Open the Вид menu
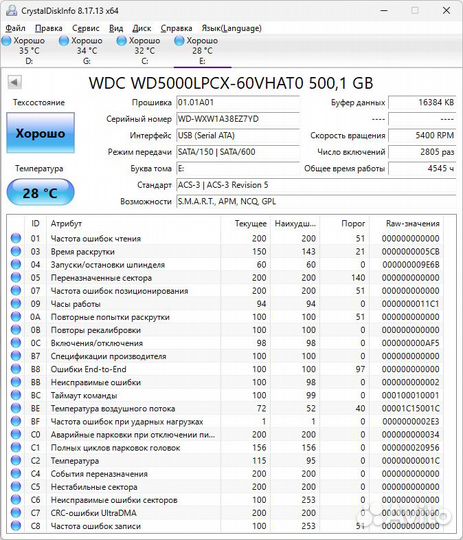The height and width of the screenshot is (540, 463). click(x=116, y=28)
